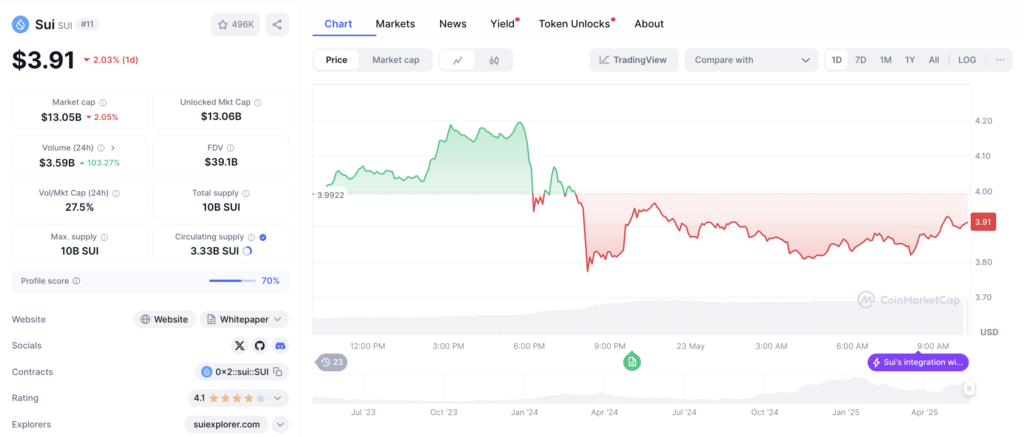The height and width of the screenshot is (437, 1024).
Task: Click the $3.59B volume value
Action: click(x=57, y=163)
